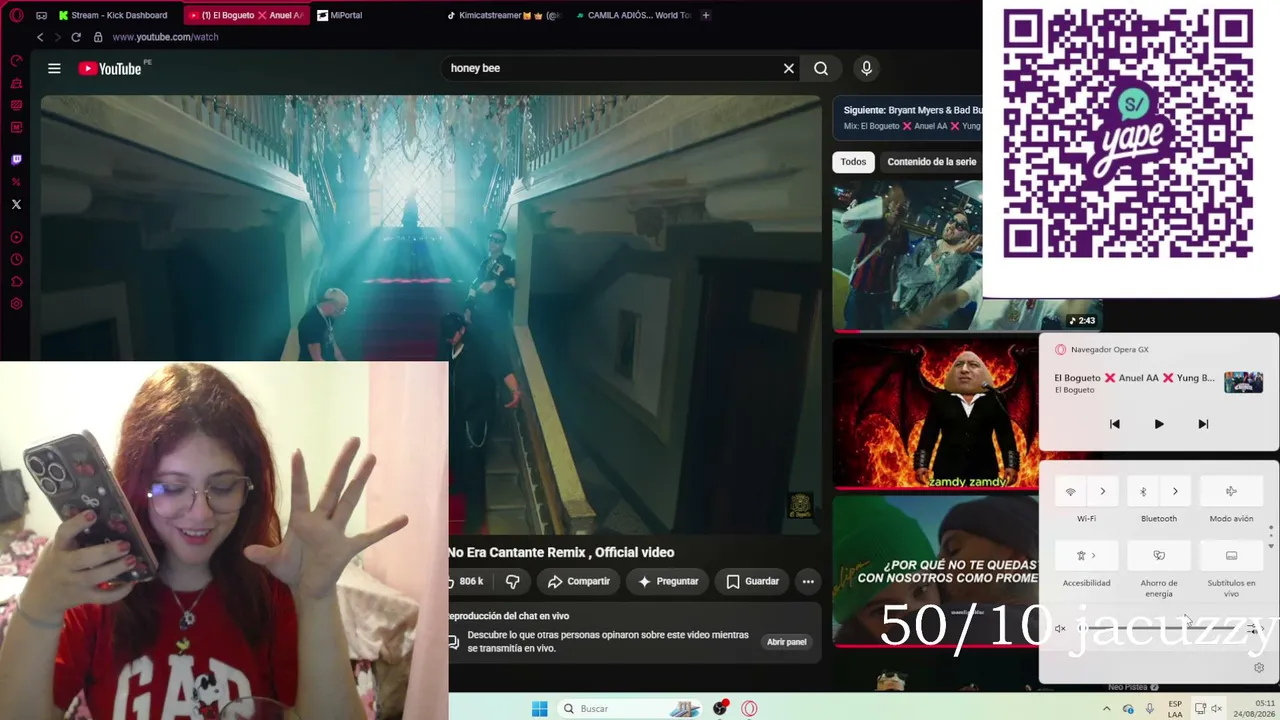Open ESP LAA keyboard language indicator
This screenshot has width=1280, height=720.
[1175, 708]
